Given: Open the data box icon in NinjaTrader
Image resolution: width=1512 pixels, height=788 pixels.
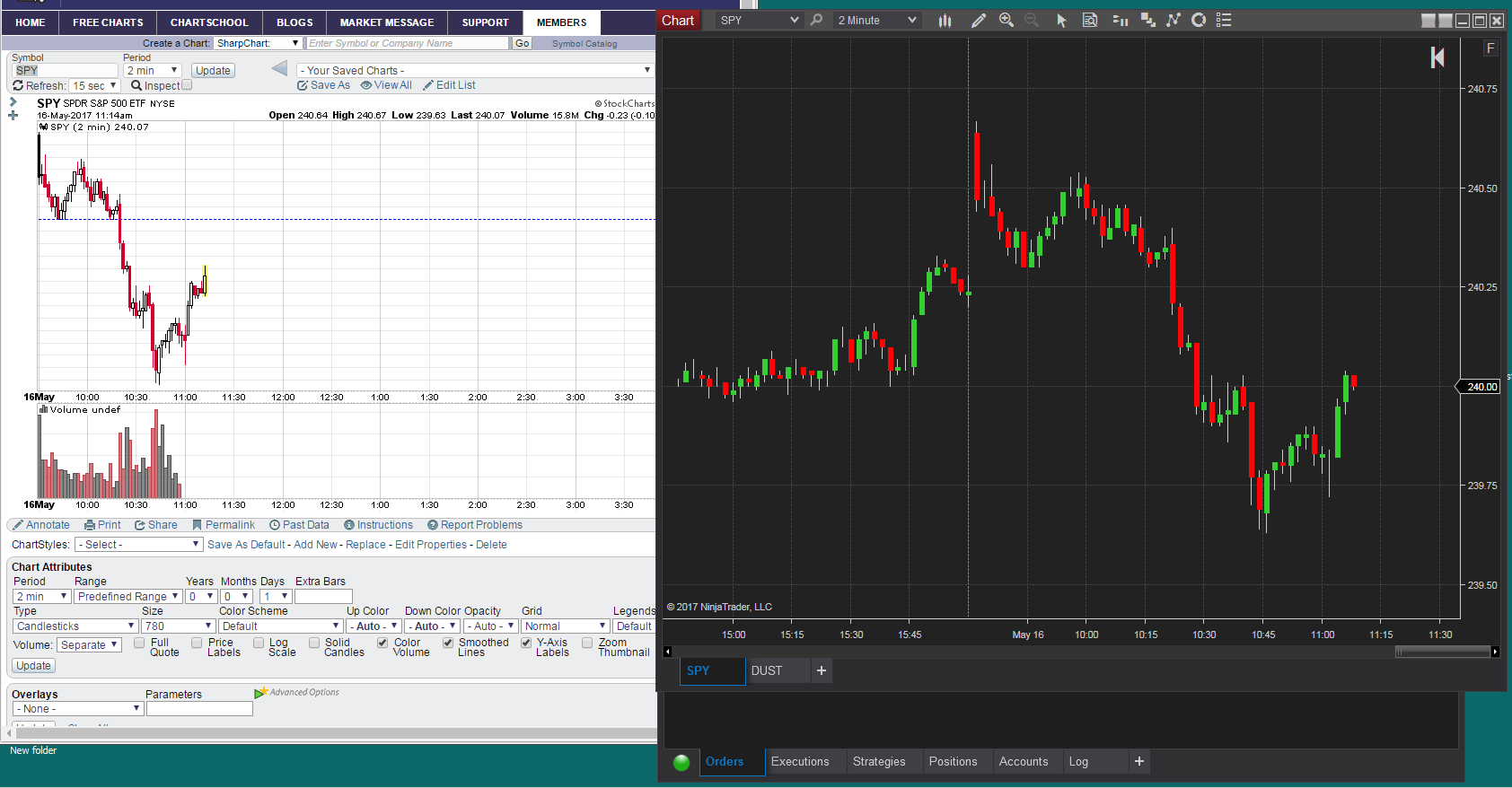Looking at the screenshot, I should pyautogui.click(x=1090, y=20).
